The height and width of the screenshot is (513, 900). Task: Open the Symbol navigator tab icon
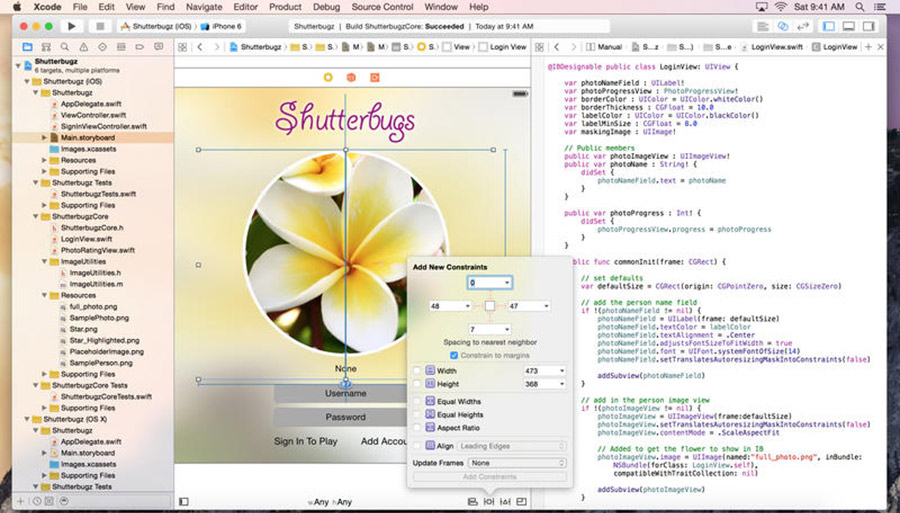coord(46,47)
